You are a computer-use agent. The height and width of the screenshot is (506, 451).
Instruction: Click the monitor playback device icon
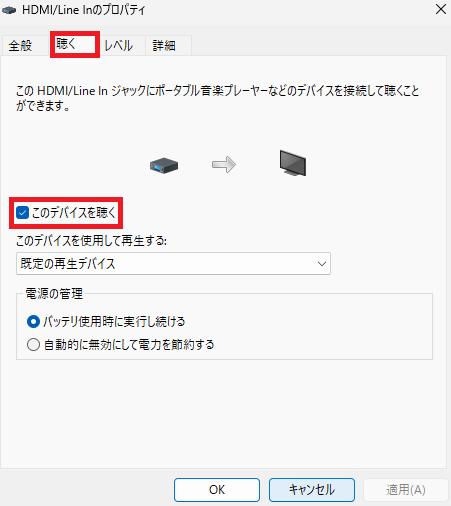click(x=293, y=163)
